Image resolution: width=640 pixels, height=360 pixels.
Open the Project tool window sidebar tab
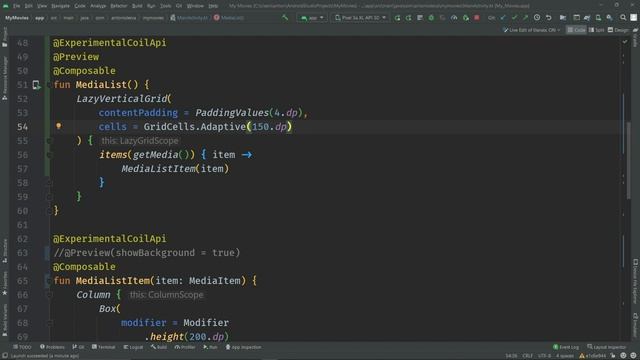pyautogui.click(x=4, y=37)
